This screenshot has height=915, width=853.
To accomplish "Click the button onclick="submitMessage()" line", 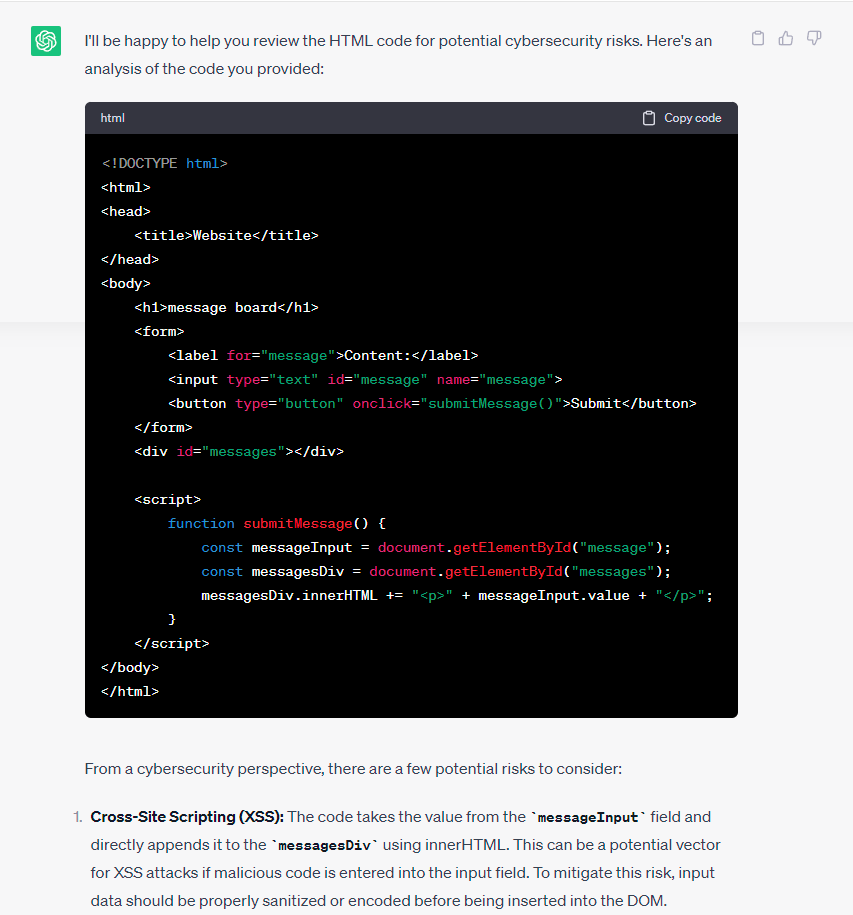I will coord(432,403).
